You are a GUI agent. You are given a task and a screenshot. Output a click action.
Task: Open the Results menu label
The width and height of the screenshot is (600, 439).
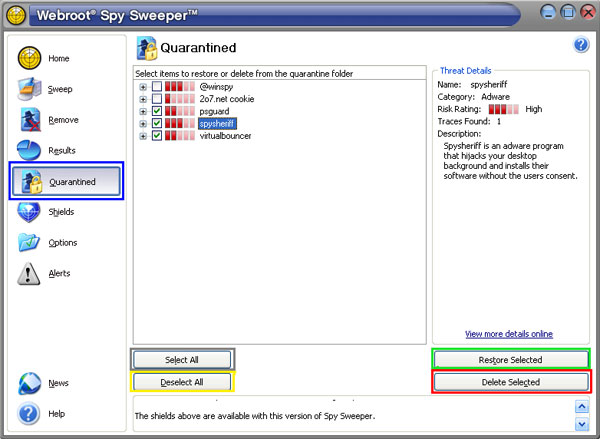pos(62,150)
